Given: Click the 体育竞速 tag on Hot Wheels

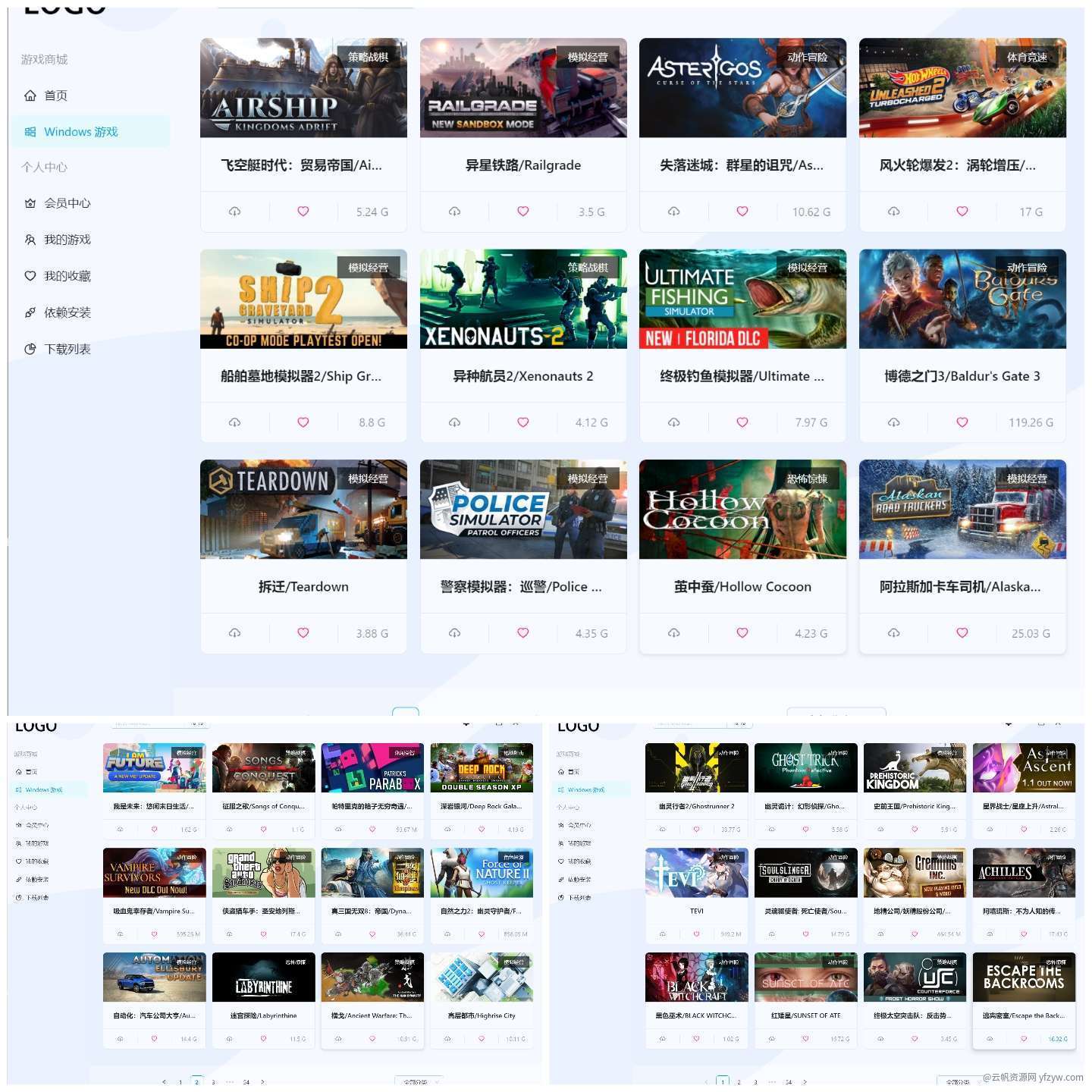Looking at the screenshot, I should point(1028,57).
